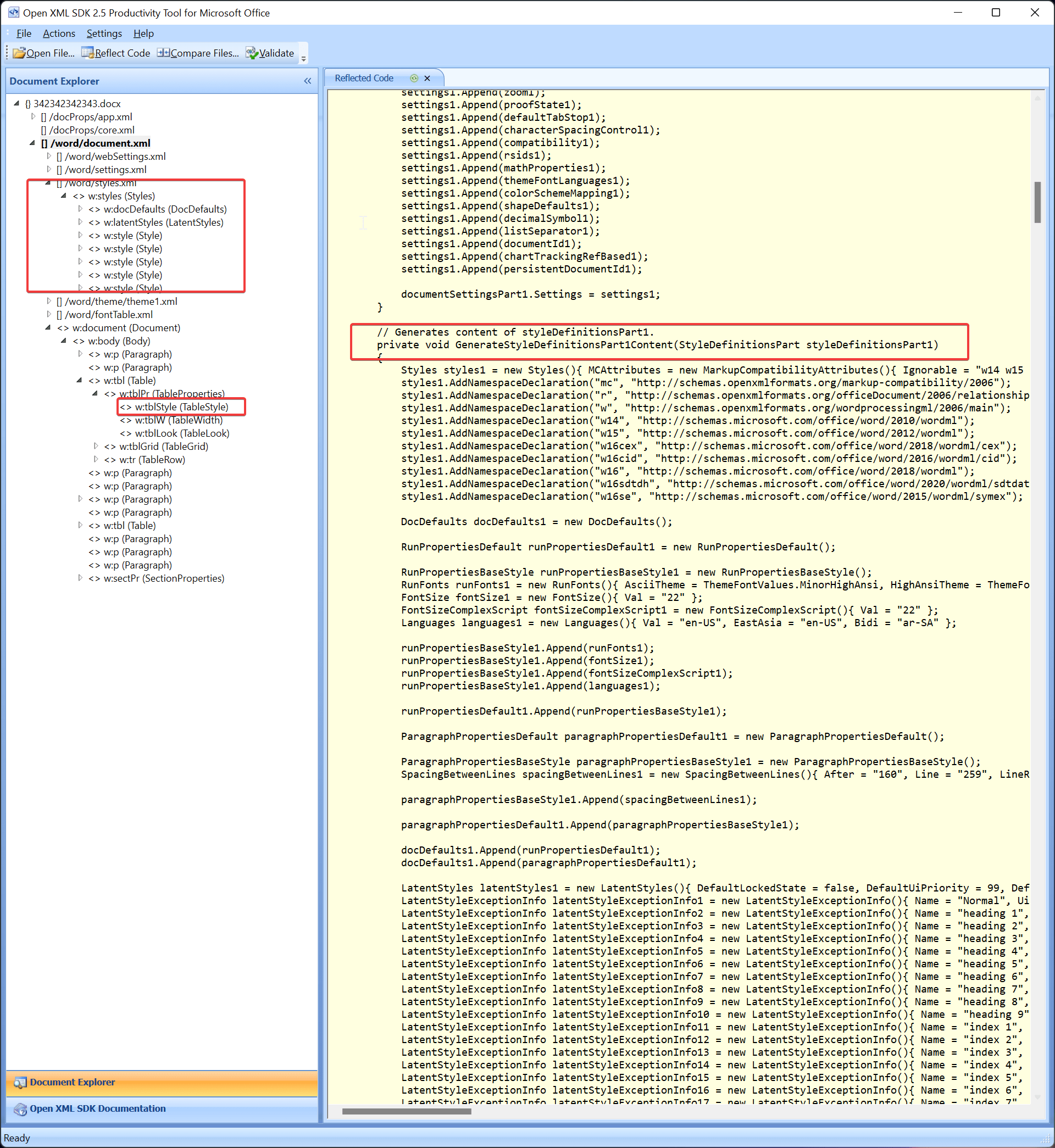
Task: Close the Reflected Code tab
Action: (x=427, y=78)
